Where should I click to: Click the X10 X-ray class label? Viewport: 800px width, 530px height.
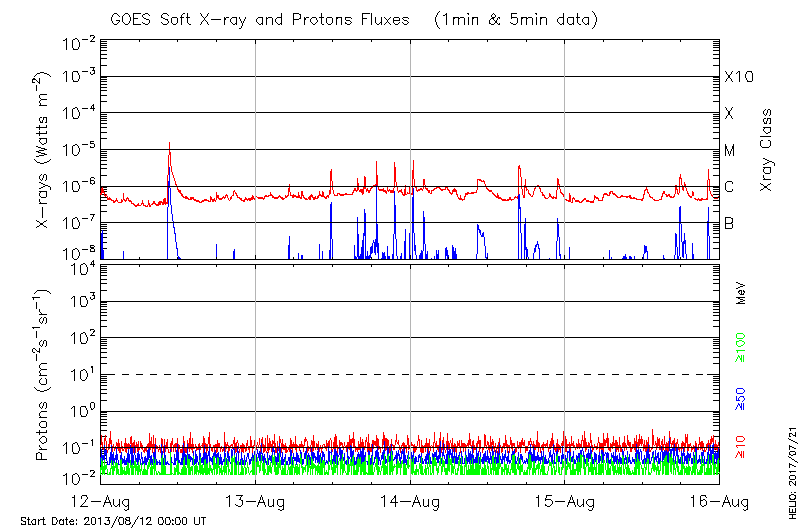[738, 77]
